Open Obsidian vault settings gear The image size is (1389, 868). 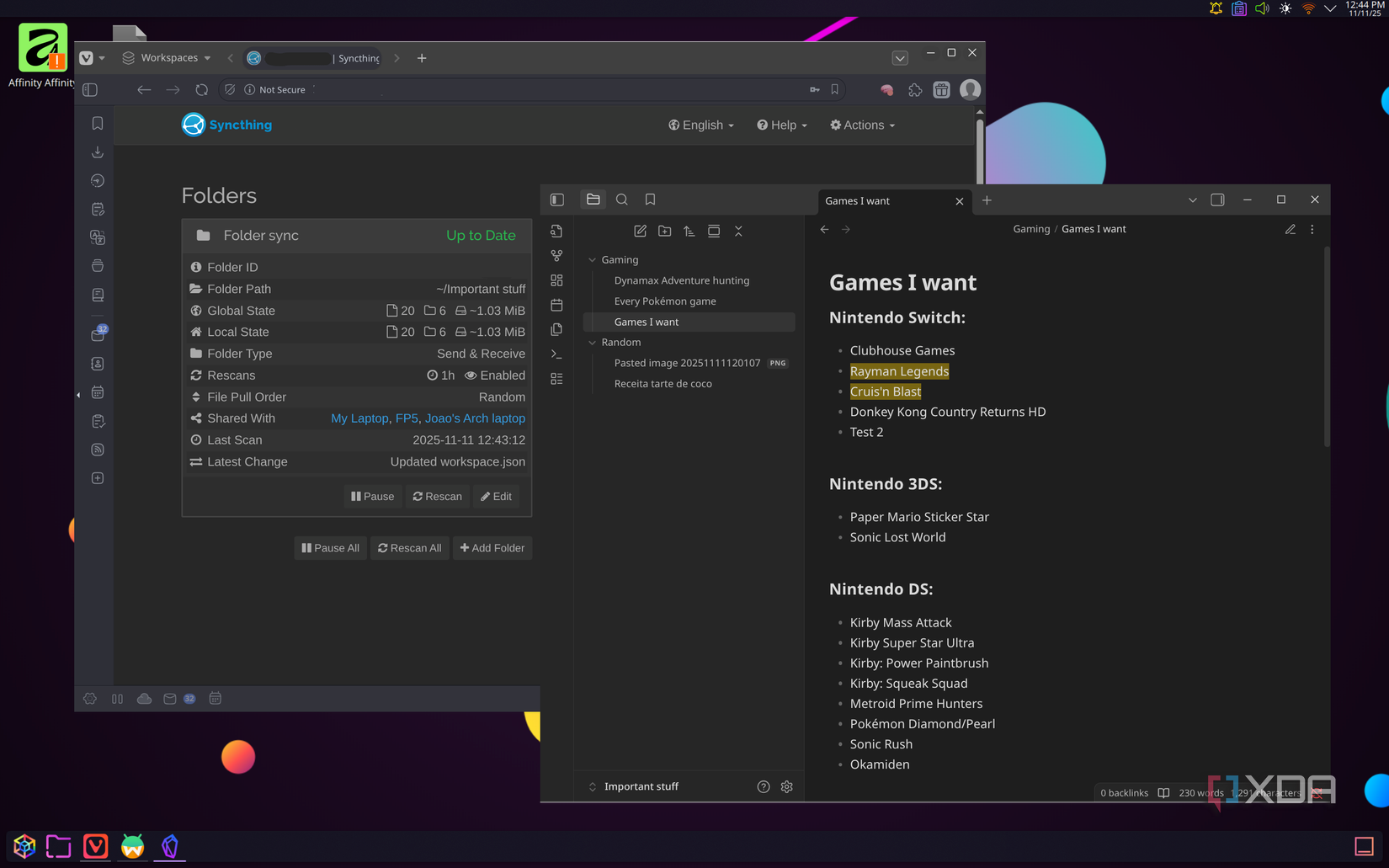pyautogui.click(x=787, y=786)
